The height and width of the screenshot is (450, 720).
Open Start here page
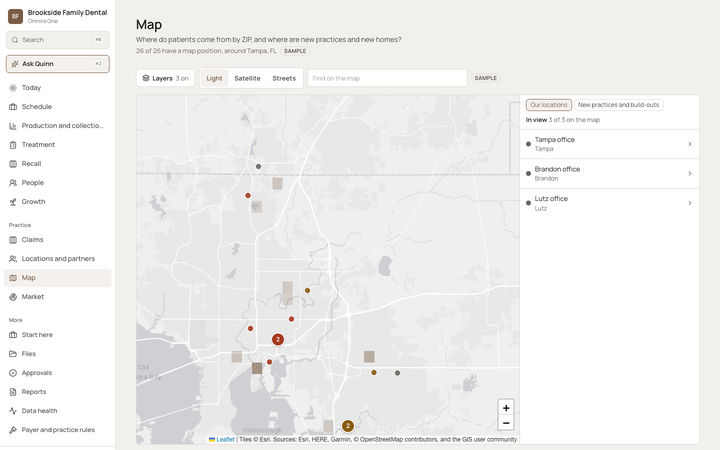pos(58,335)
